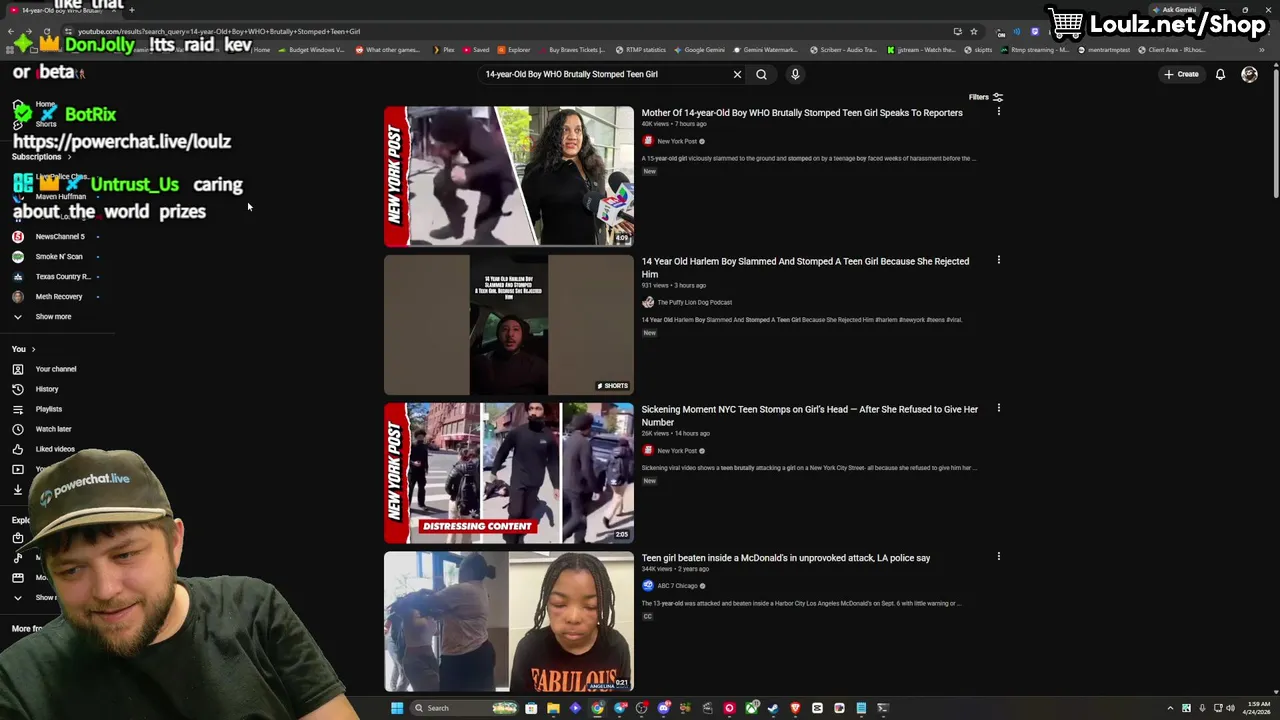Screen dimensions: 1280x720
Task: Open Smoke N' Scan subscription
Action: (x=59, y=257)
